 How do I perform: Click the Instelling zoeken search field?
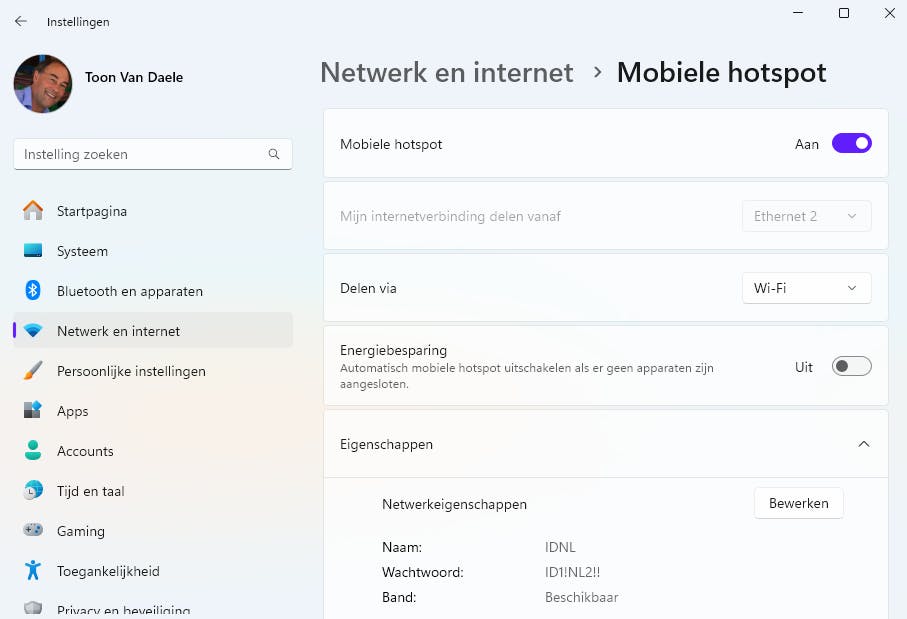(140, 155)
